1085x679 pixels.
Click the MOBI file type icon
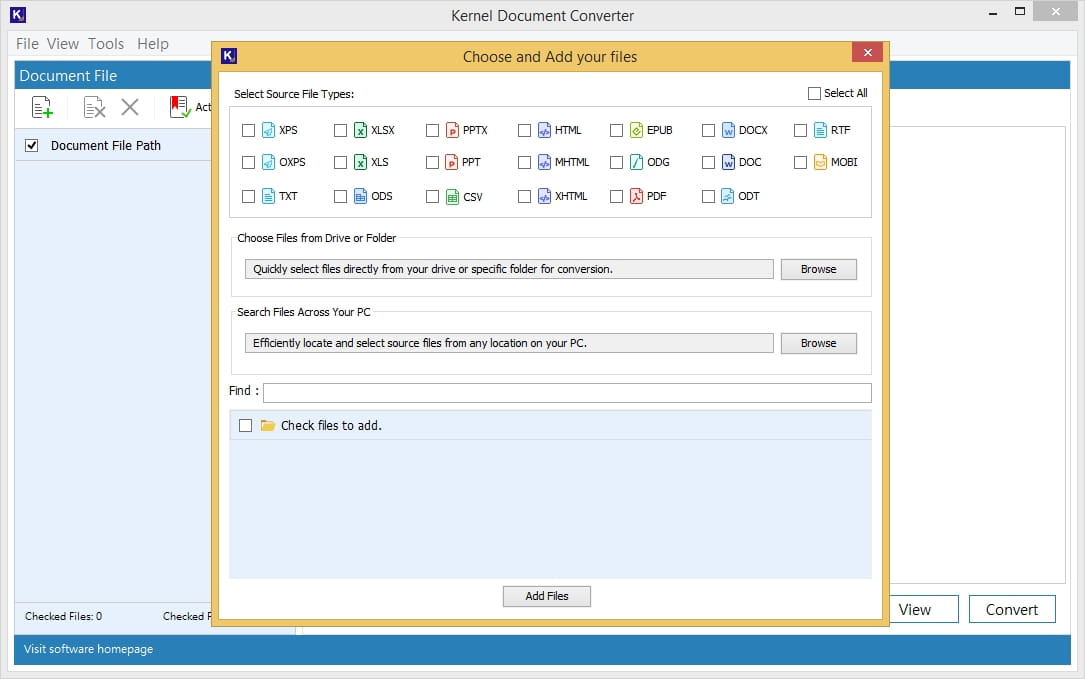click(x=821, y=162)
